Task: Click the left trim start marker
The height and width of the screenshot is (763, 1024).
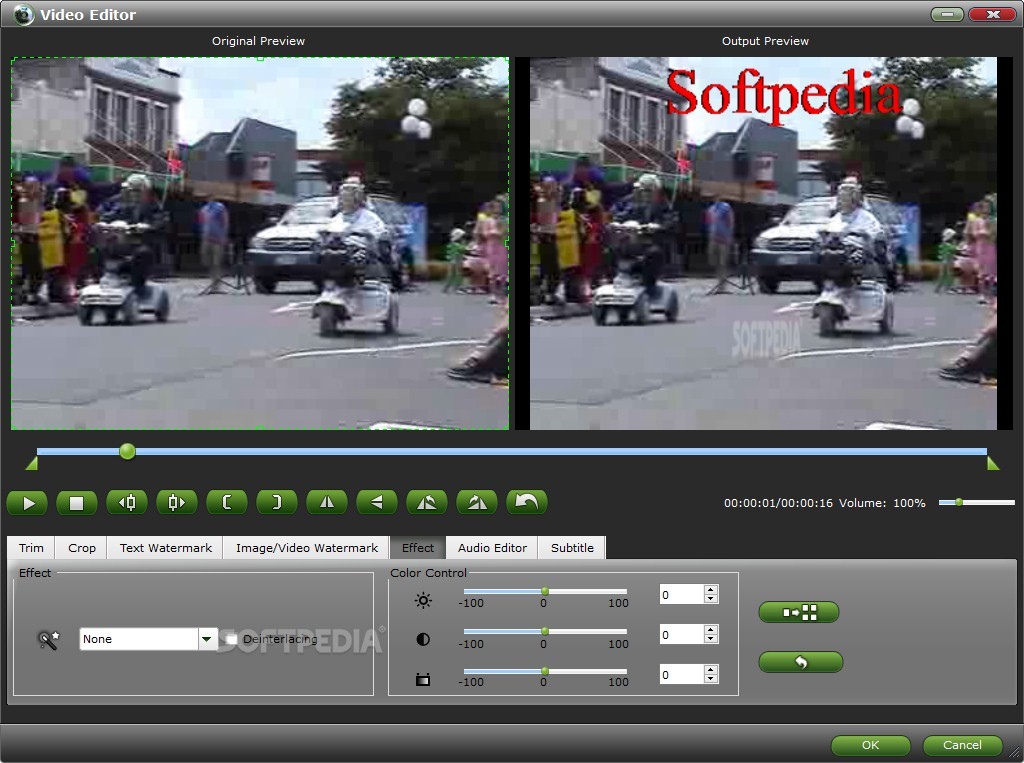Action: coord(31,463)
